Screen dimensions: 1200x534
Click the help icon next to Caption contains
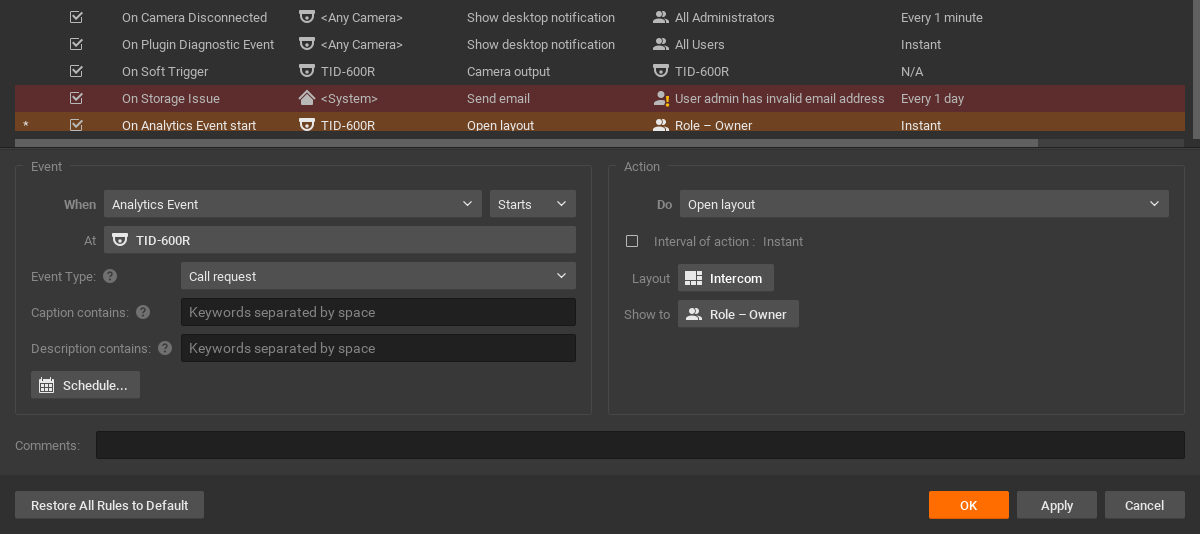[143, 312]
